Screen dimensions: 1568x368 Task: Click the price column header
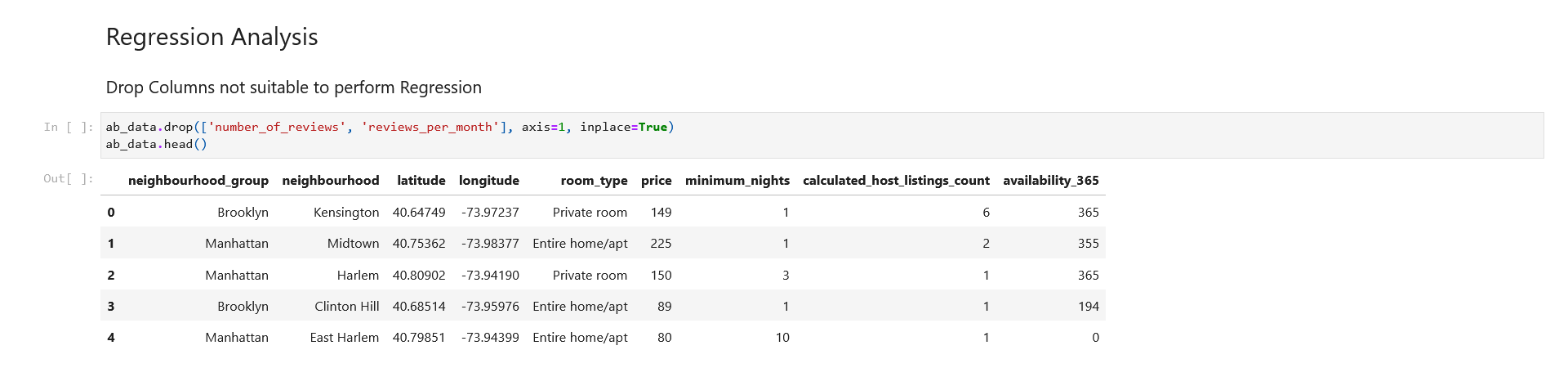tap(657, 180)
